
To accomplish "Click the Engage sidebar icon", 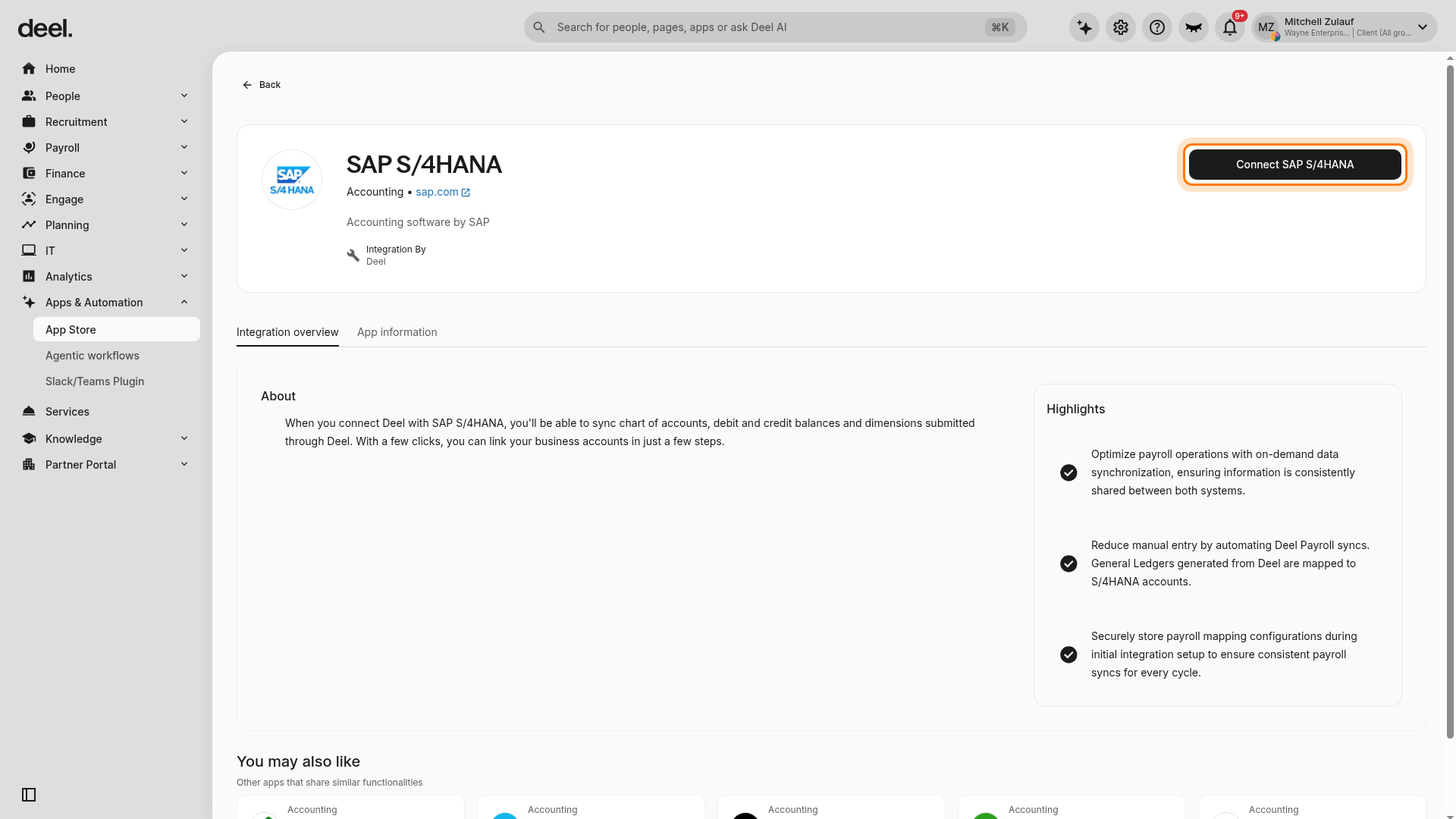I will (29, 199).
